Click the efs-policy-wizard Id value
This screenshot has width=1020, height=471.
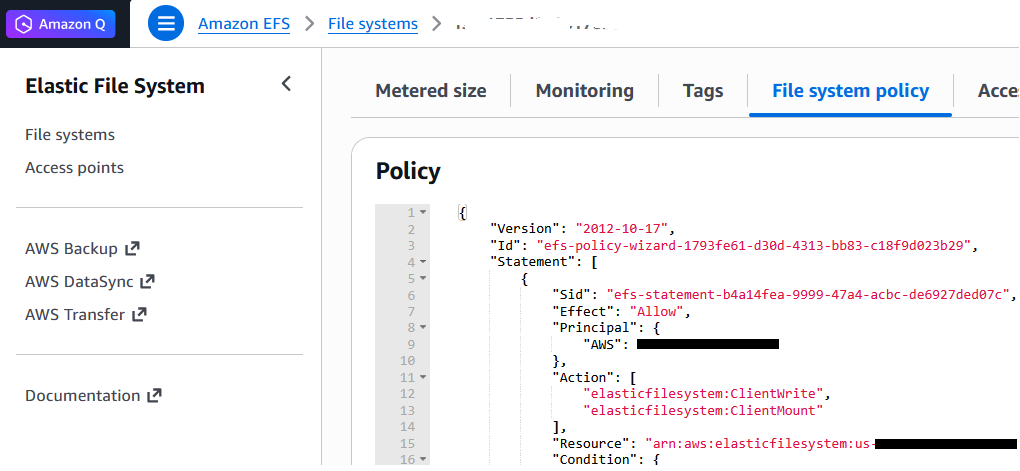(x=754, y=245)
